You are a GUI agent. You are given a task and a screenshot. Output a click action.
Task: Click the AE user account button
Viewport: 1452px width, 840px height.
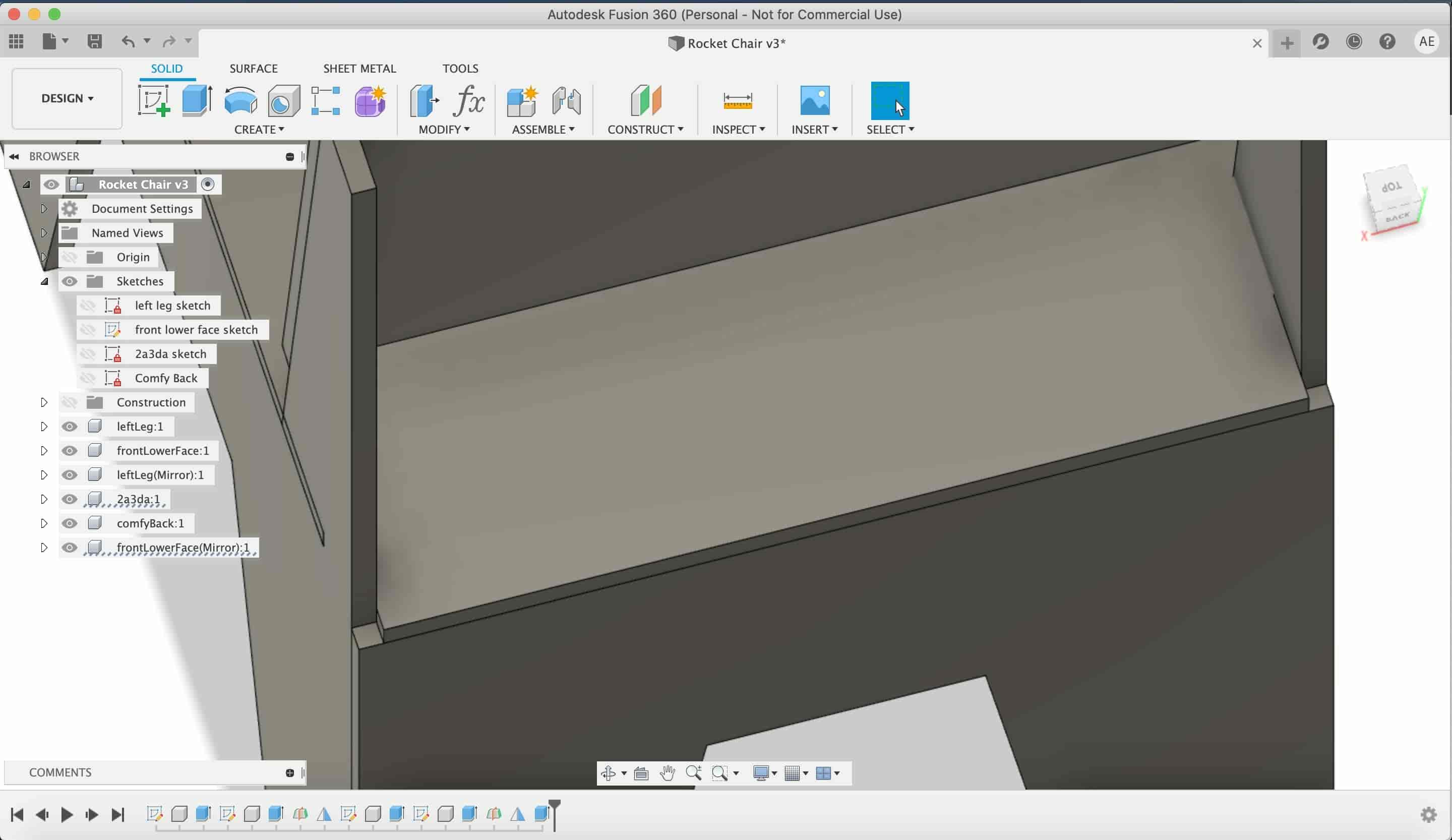[x=1427, y=41]
